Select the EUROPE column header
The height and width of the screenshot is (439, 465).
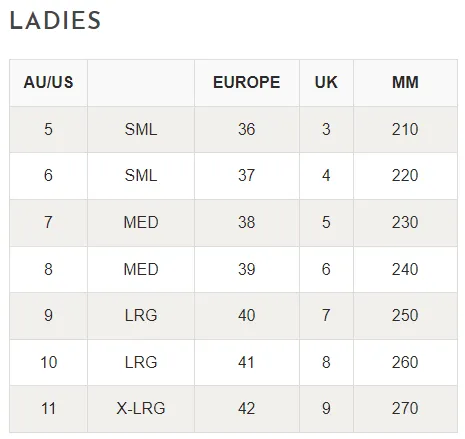pos(247,83)
